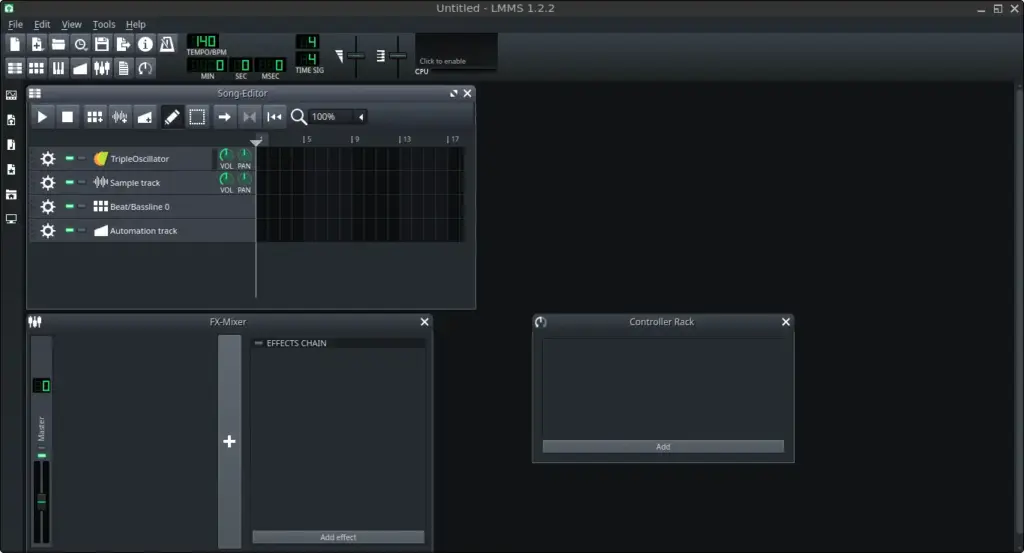The height and width of the screenshot is (553, 1024).
Task: Click master pitch slider in toolbar
Action: click(x=398, y=56)
